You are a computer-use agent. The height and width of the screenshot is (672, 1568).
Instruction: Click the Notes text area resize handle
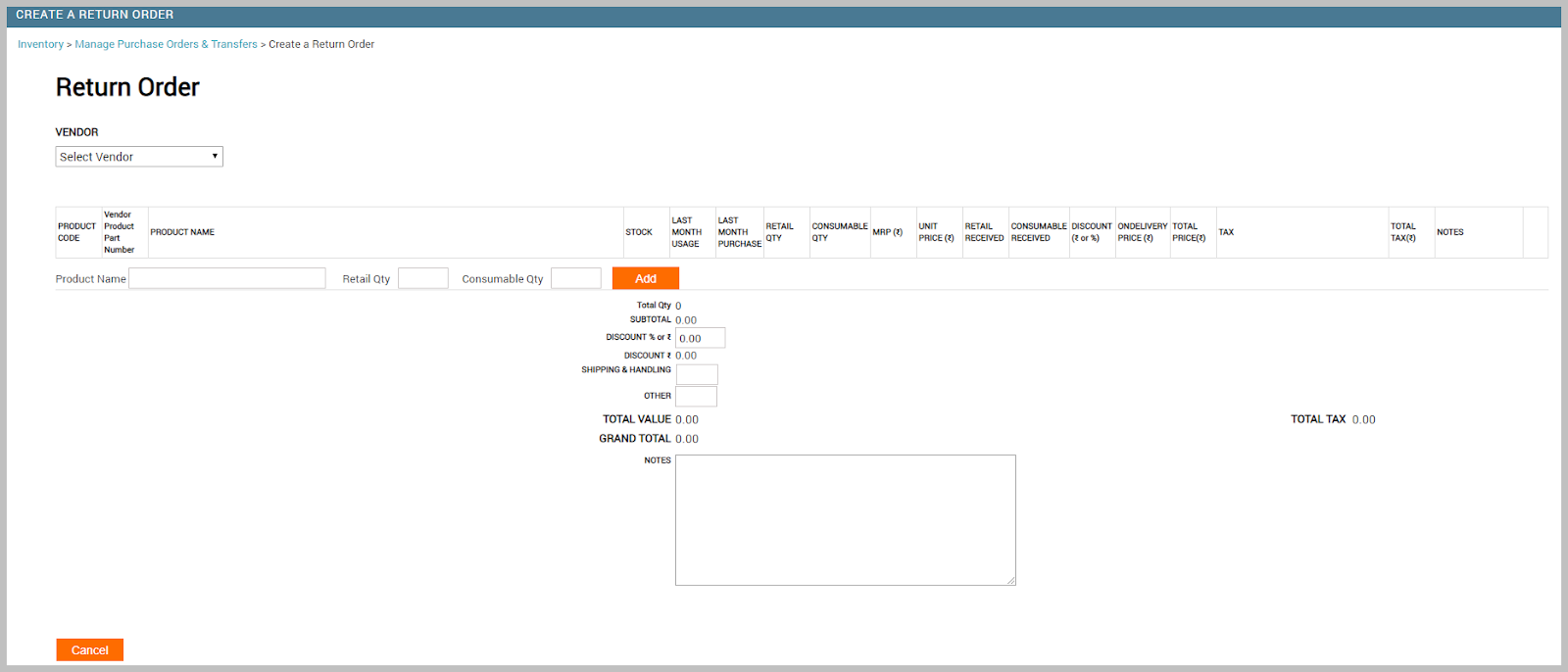[1010, 580]
